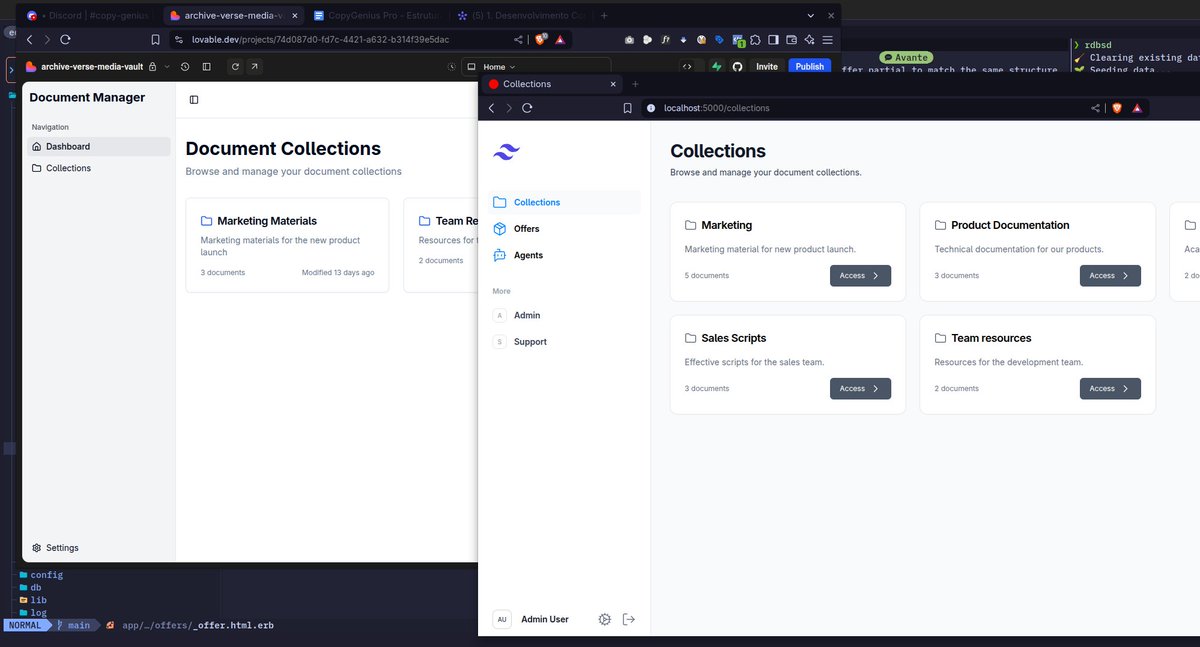The height and width of the screenshot is (647, 1200).
Task: Click the Tailwind wave logo
Action: tap(506, 152)
